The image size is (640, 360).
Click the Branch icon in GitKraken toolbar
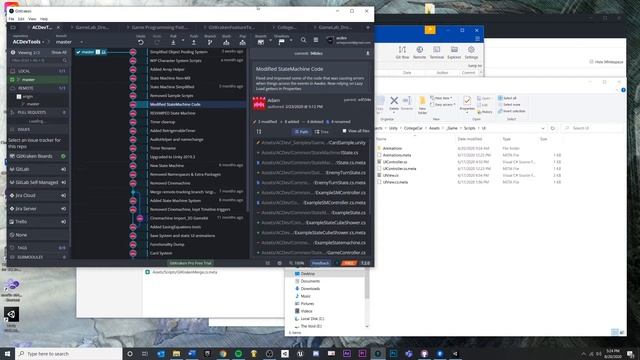(x=210, y=42)
